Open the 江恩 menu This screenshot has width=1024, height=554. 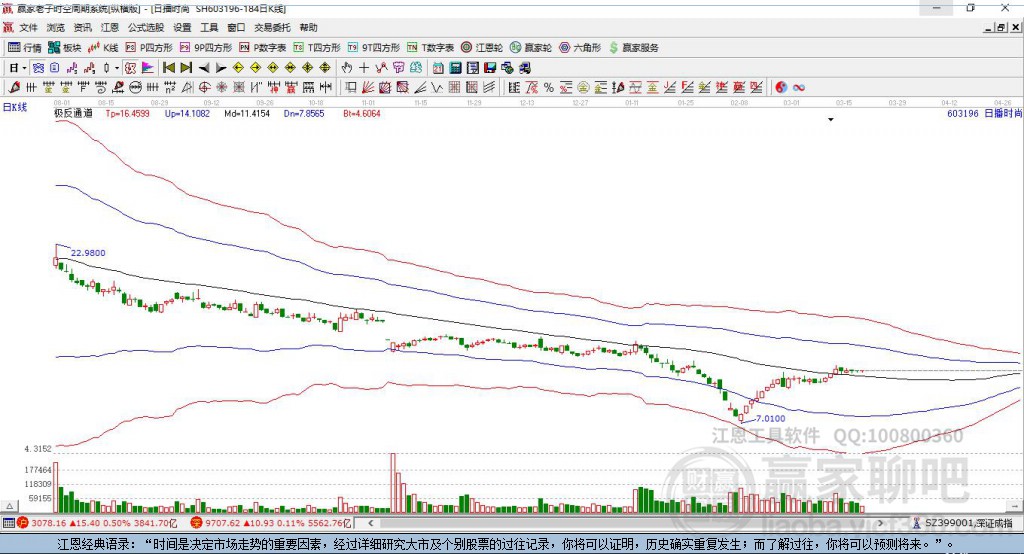(x=110, y=27)
